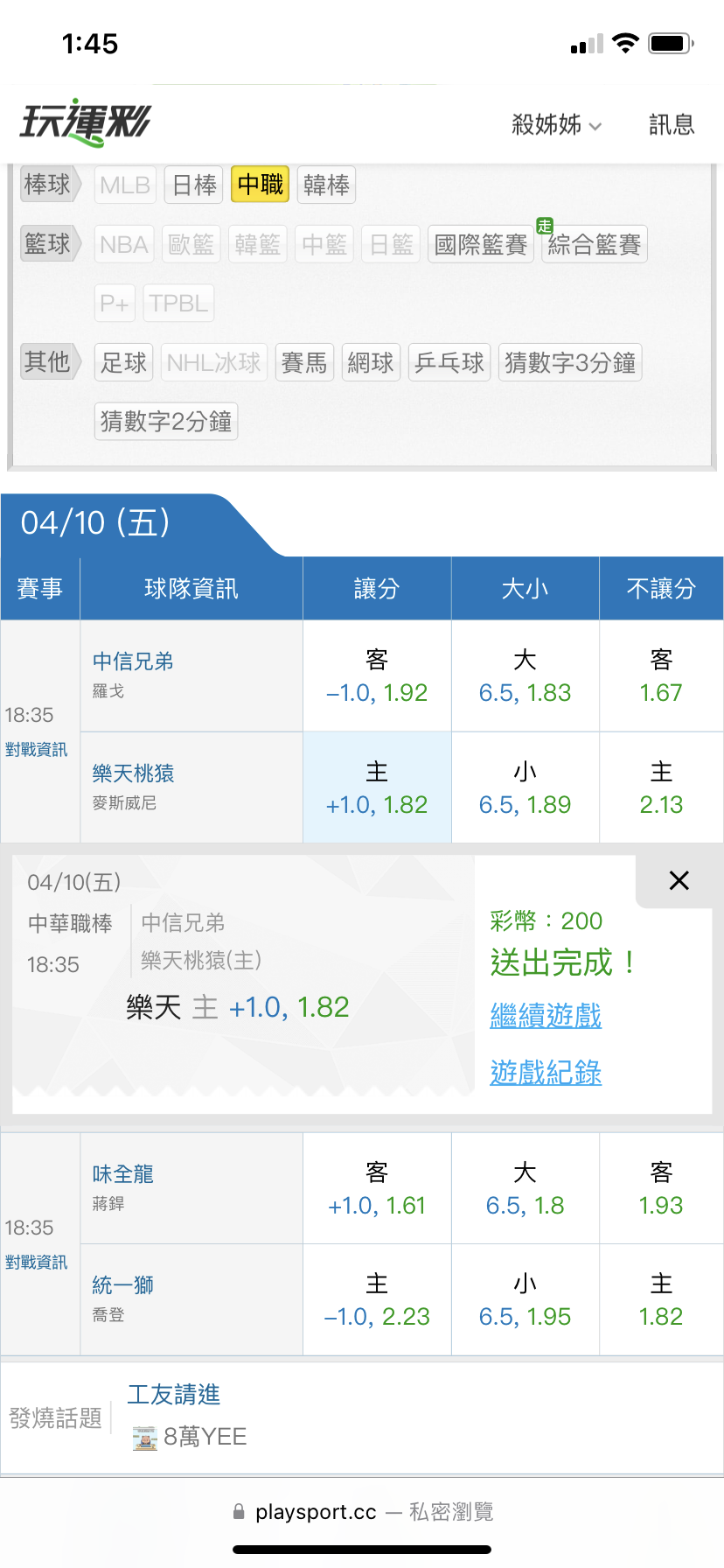Close the bet confirmation slip
This screenshot has width=724, height=1568.
coord(679,880)
